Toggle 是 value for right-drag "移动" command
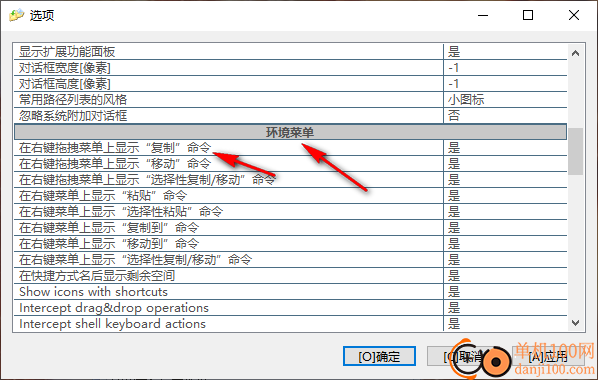Image resolution: width=598 pixels, height=380 pixels. (x=505, y=164)
